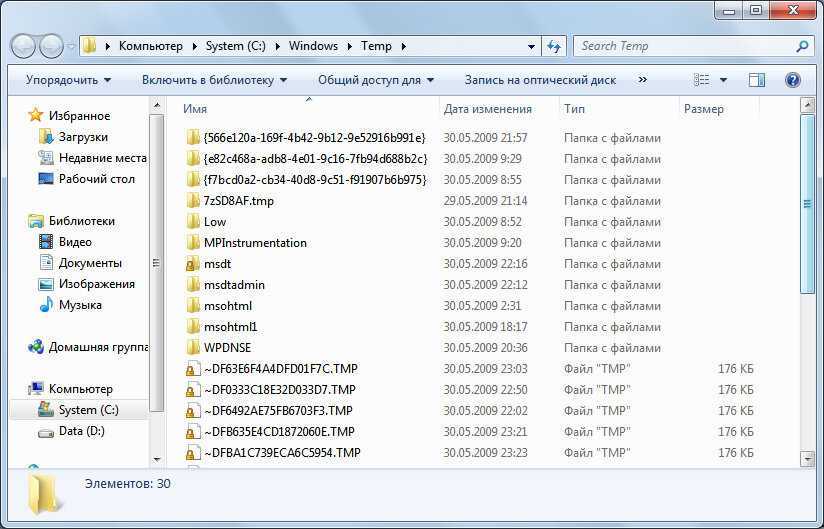
Task: Open the Общий доступ для menu
Action: pyautogui.click(x=376, y=80)
